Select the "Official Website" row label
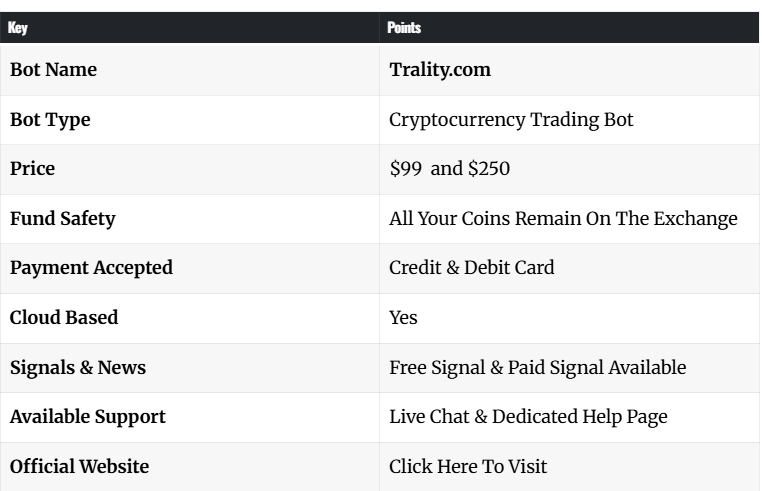The image size is (762, 491). click(79, 467)
